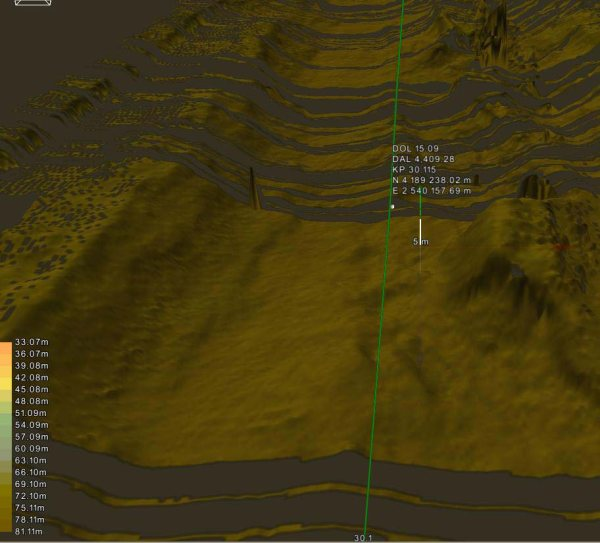Select the DOL 15.09 annotation line
Image resolution: width=600 pixels, height=543 pixels.
point(415,148)
